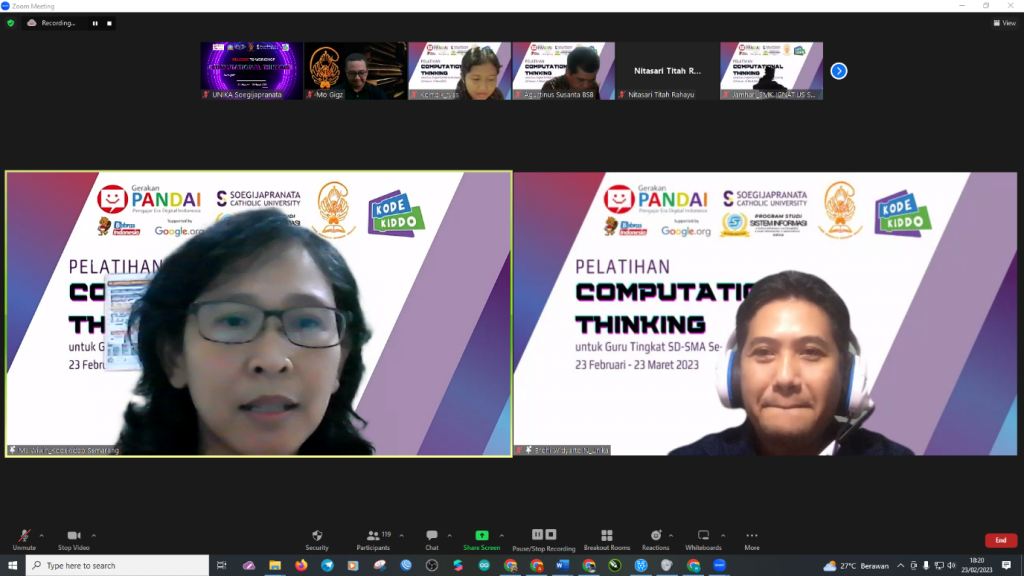
Task: Open the Participants panel
Action: coord(373,537)
